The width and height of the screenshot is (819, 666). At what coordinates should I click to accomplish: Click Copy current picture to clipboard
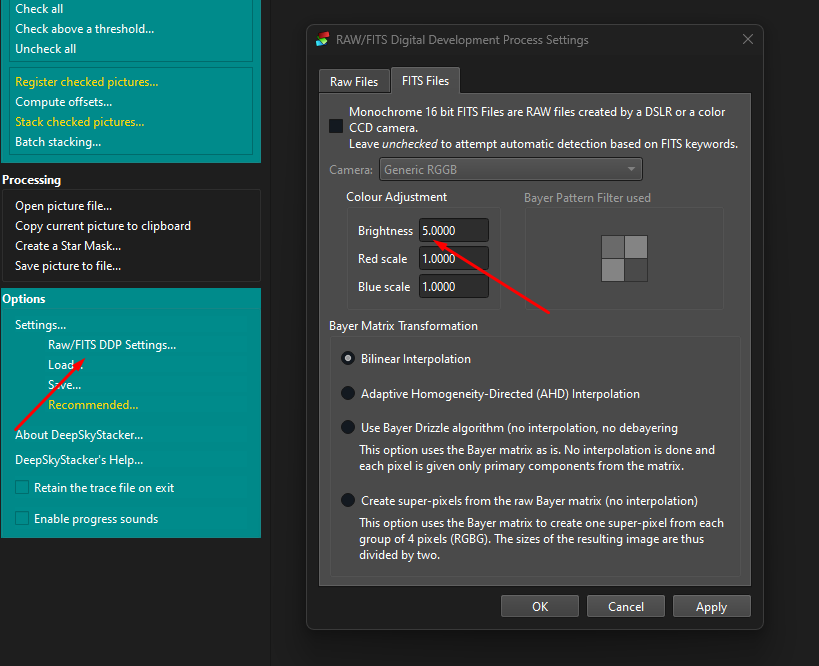pos(103,226)
